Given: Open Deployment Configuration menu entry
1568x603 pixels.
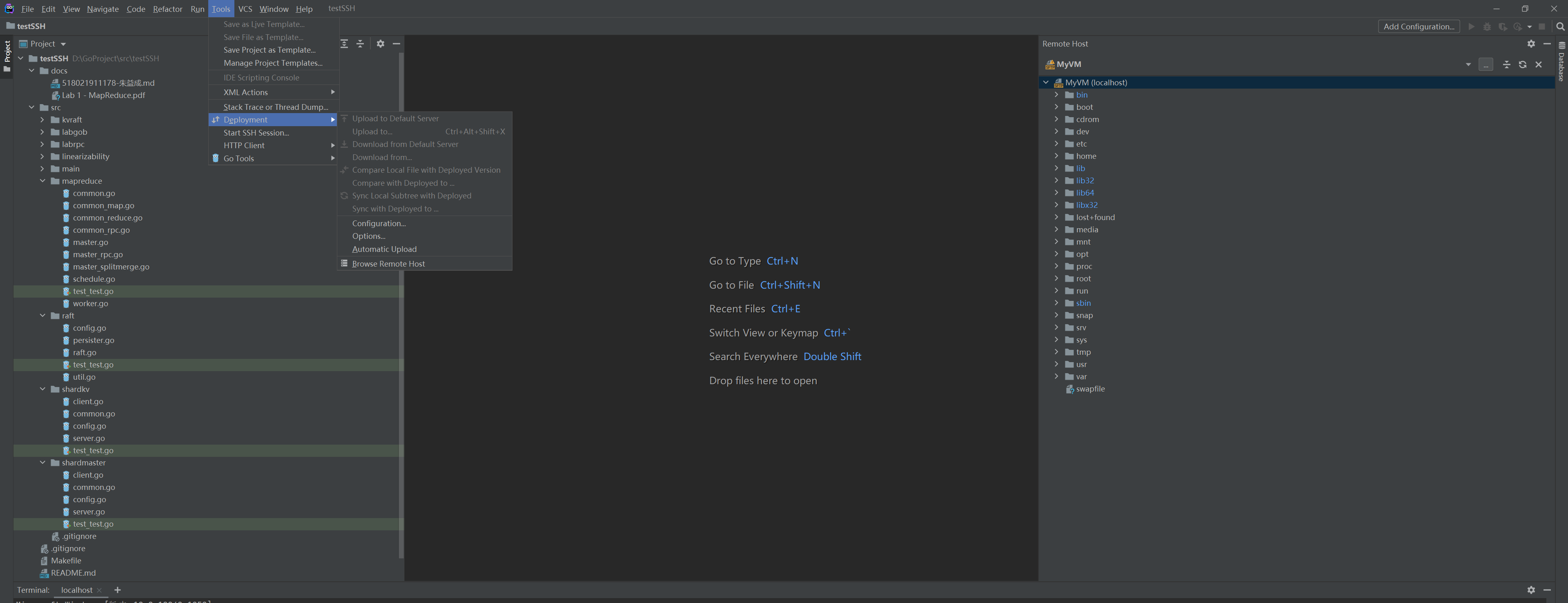Looking at the screenshot, I should (x=425, y=223).
